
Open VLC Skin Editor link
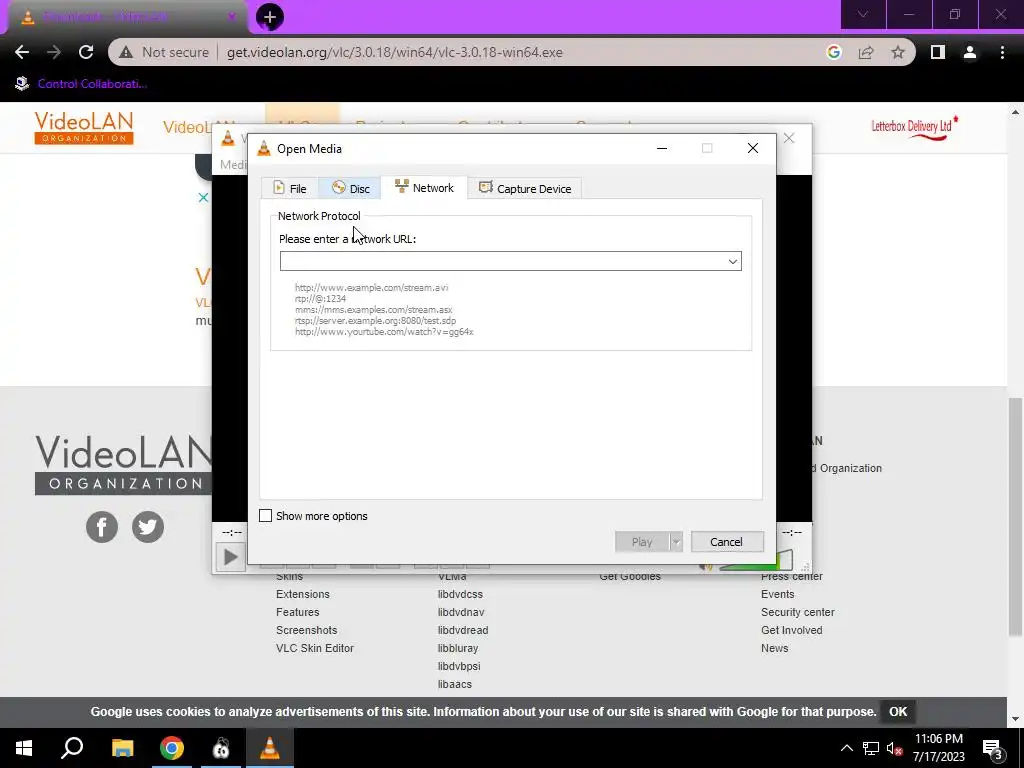tap(315, 648)
